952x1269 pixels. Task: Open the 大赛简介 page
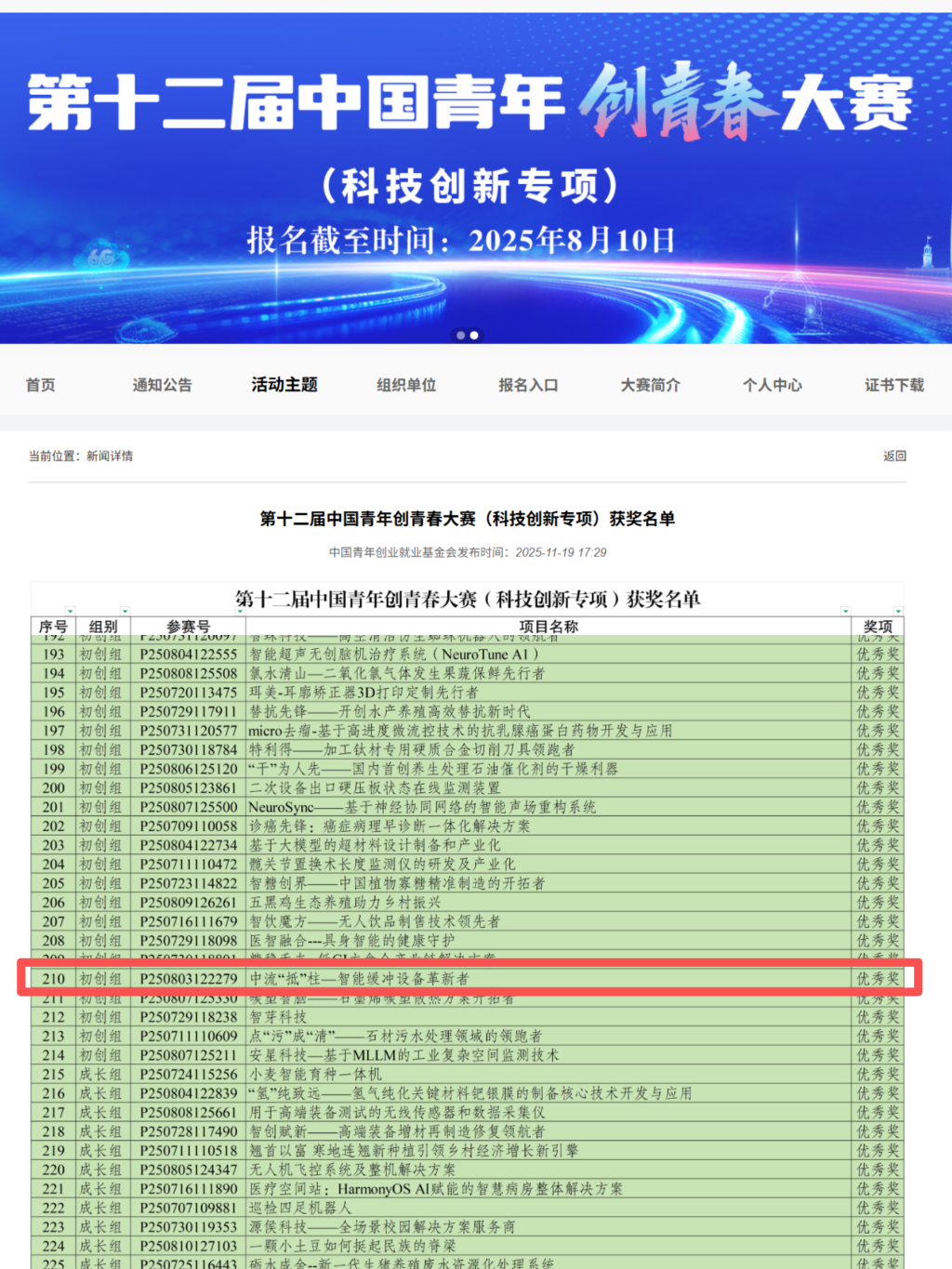(x=650, y=385)
